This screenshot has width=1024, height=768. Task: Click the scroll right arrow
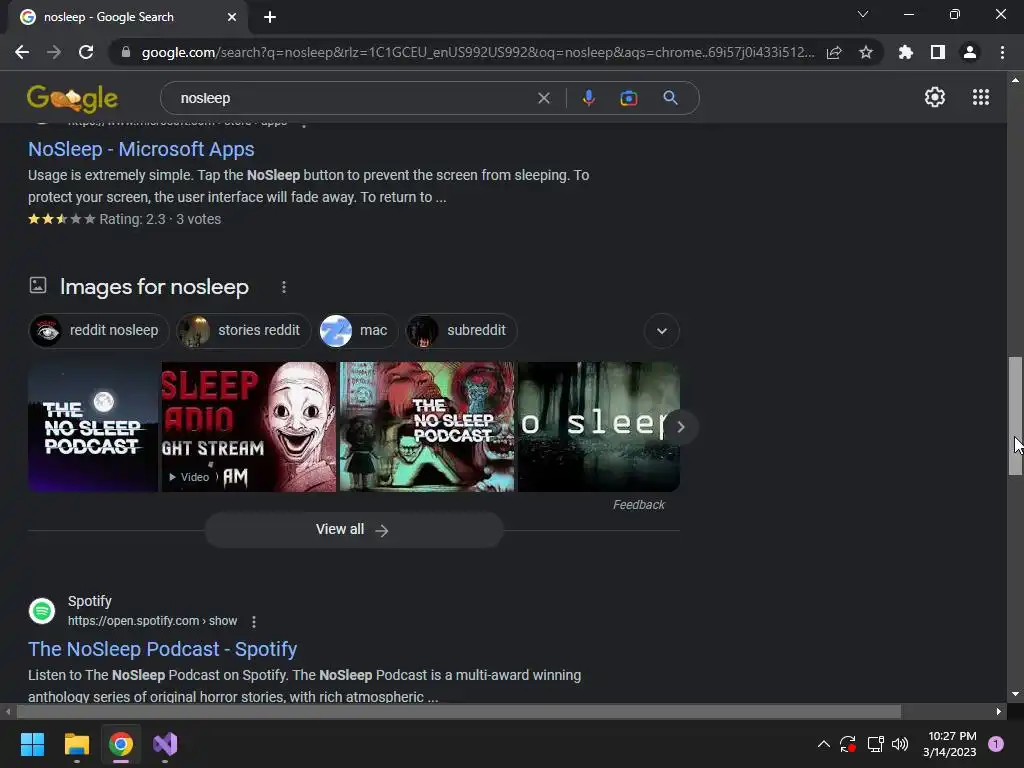tap(998, 711)
